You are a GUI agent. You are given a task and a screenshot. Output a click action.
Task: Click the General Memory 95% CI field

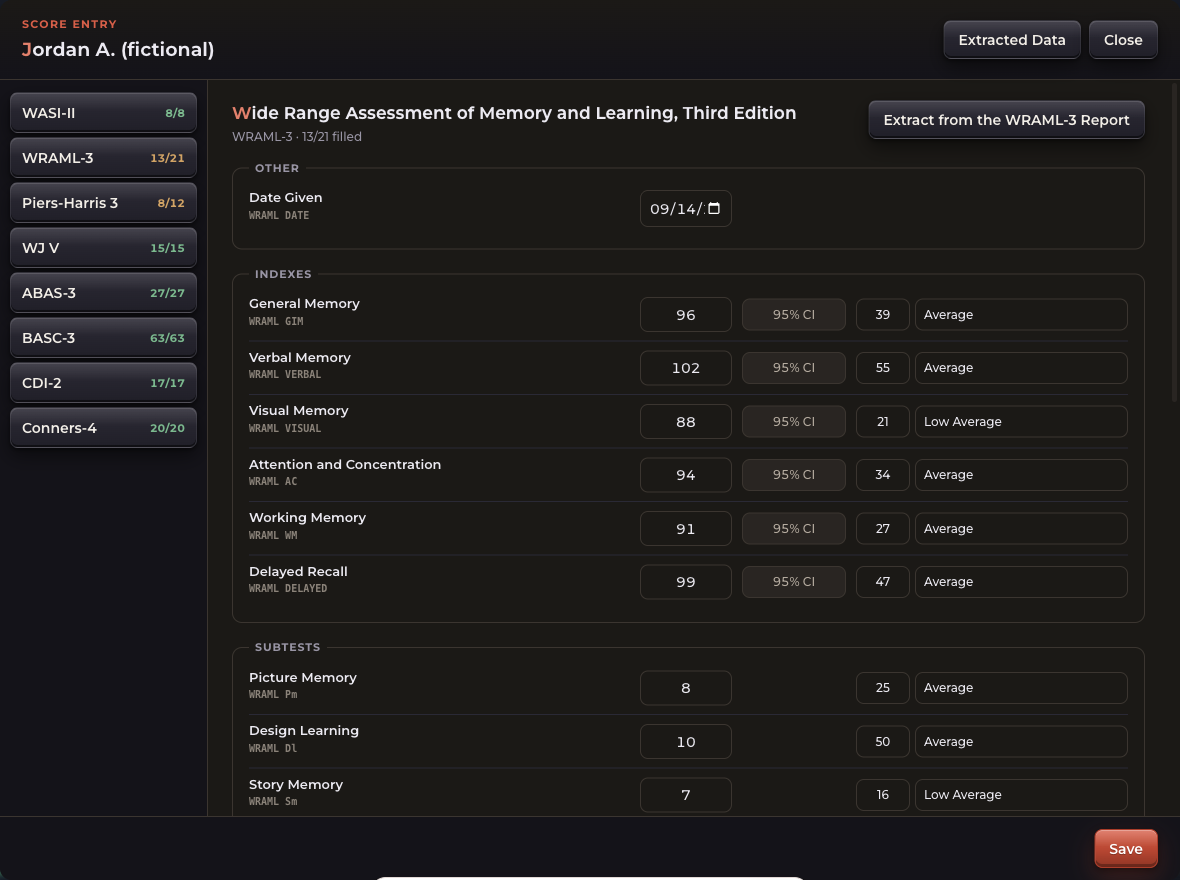[x=793, y=315]
